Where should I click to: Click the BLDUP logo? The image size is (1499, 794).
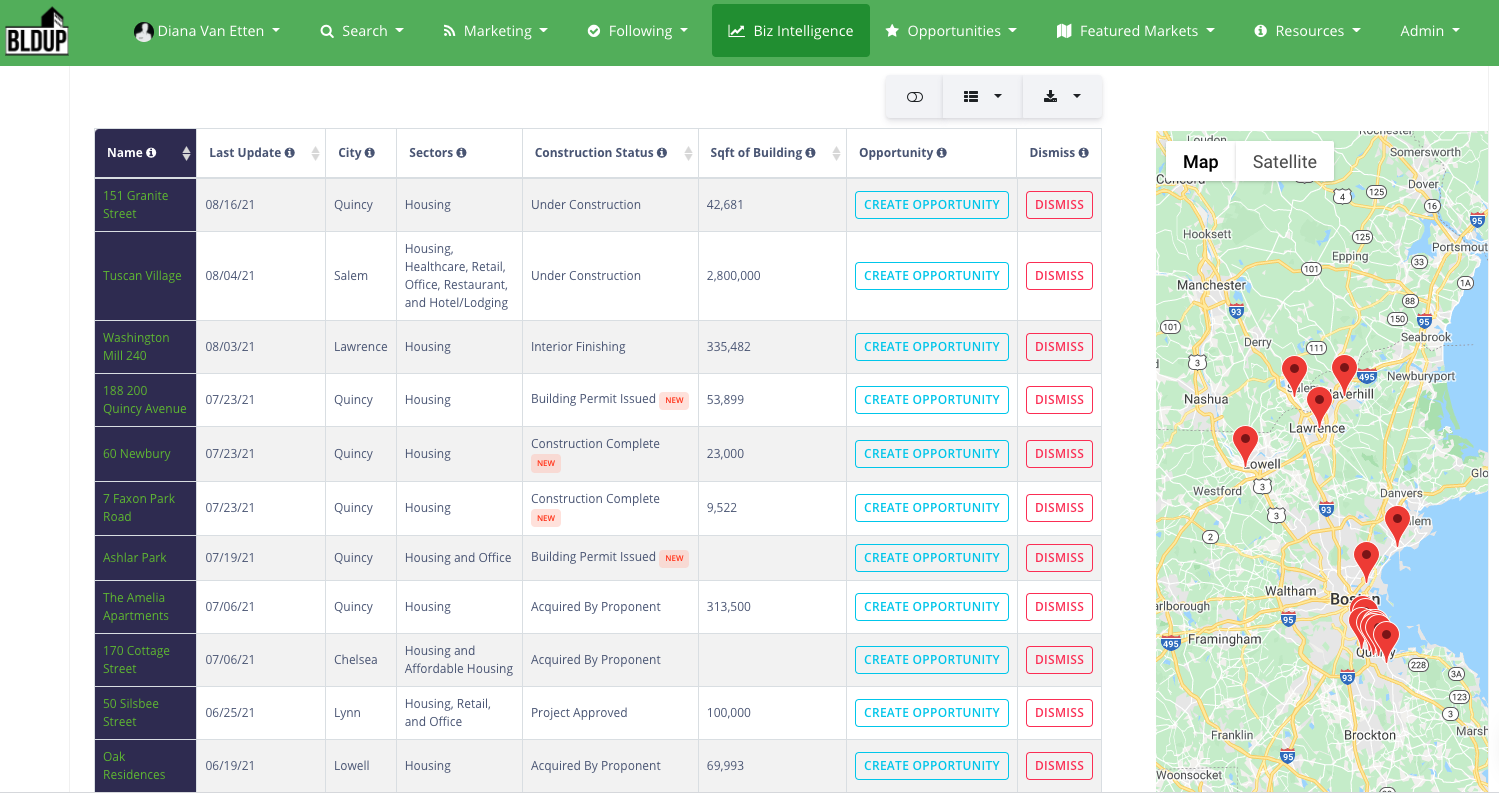point(36,31)
